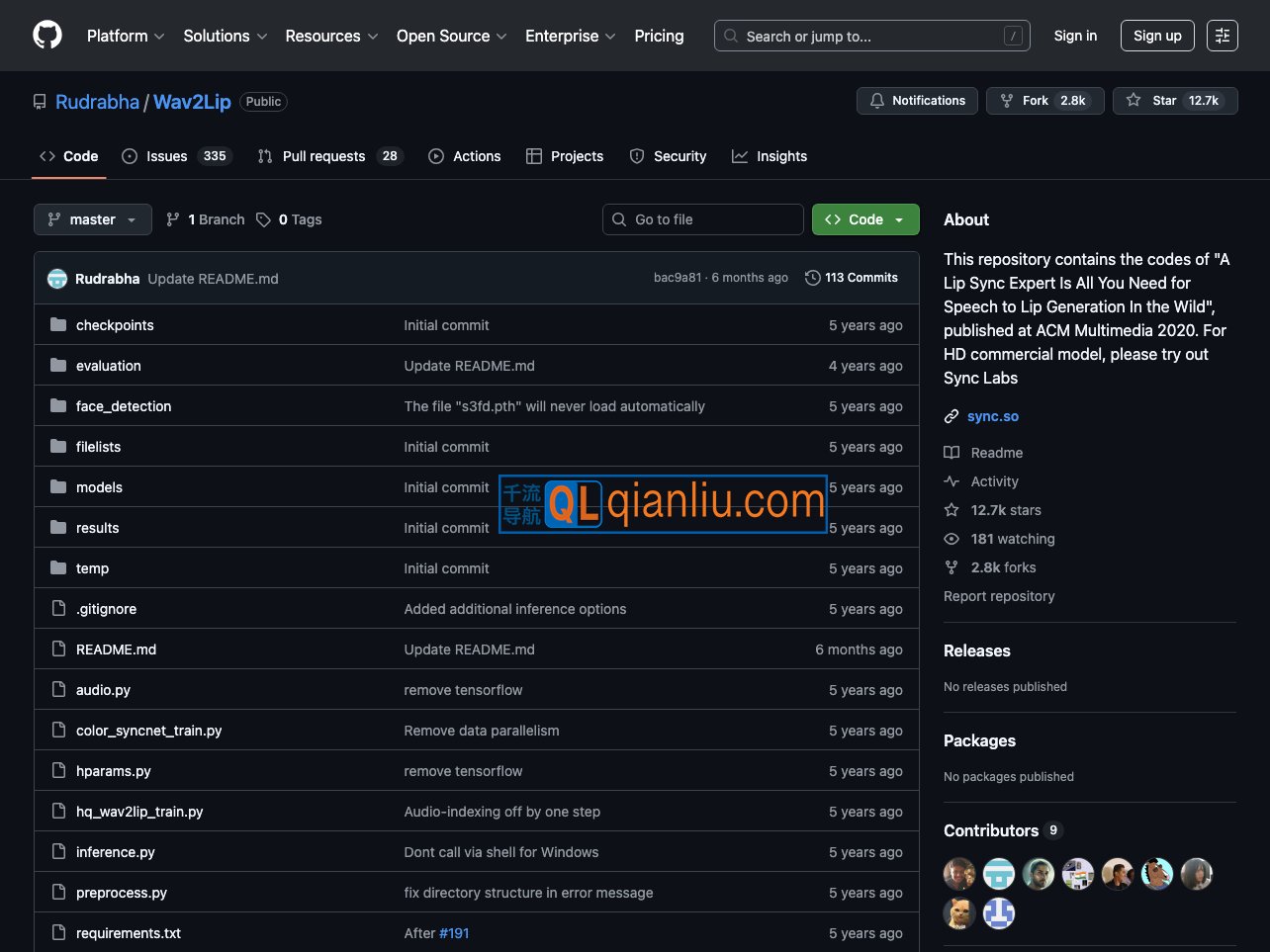1270x952 pixels.
Task: Click the Notifications bell button
Action: pyautogui.click(x=917, y=101)
